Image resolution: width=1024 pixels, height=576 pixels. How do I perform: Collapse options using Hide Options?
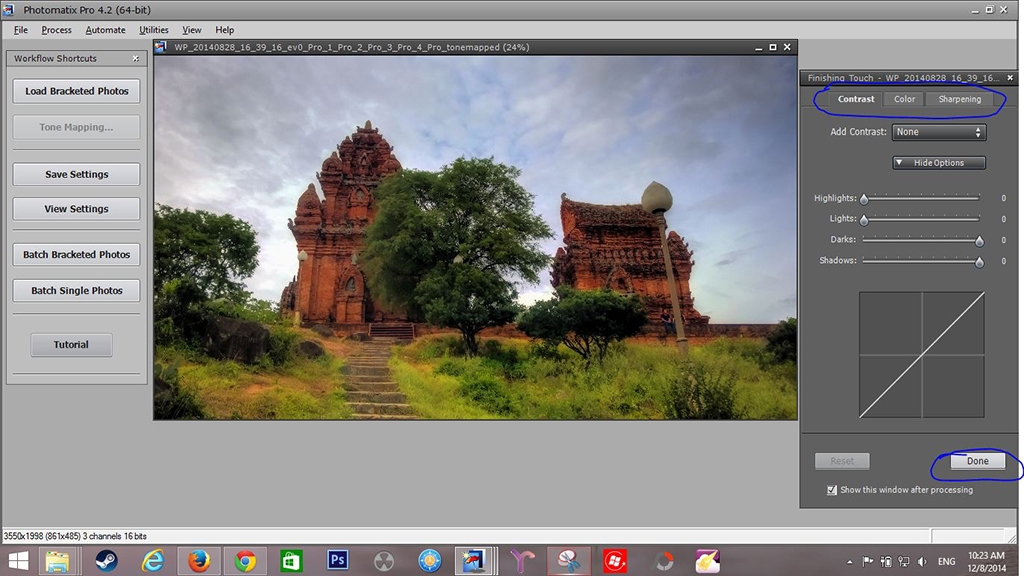click(x=938, y=162)
